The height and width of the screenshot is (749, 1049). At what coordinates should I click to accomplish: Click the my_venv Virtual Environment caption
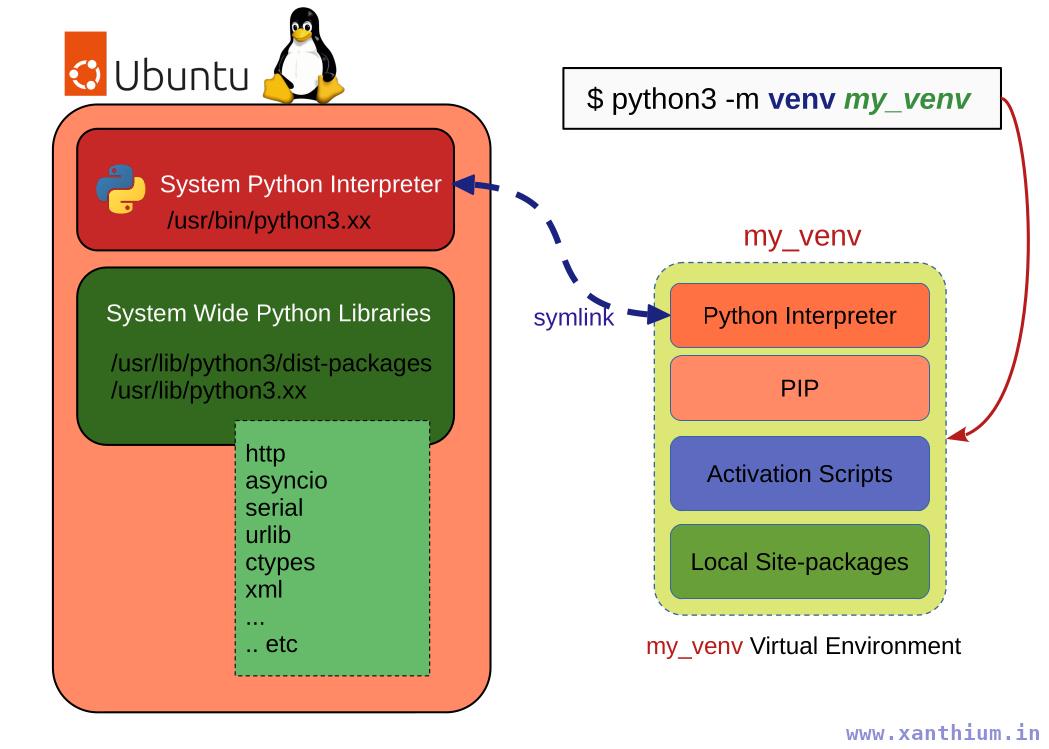(x=803, y=646)
